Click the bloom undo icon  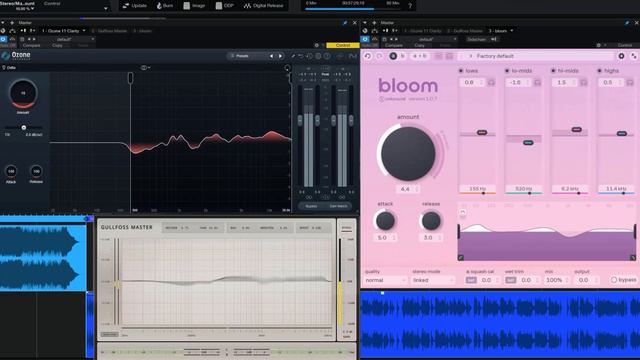(x=367, y=56)
